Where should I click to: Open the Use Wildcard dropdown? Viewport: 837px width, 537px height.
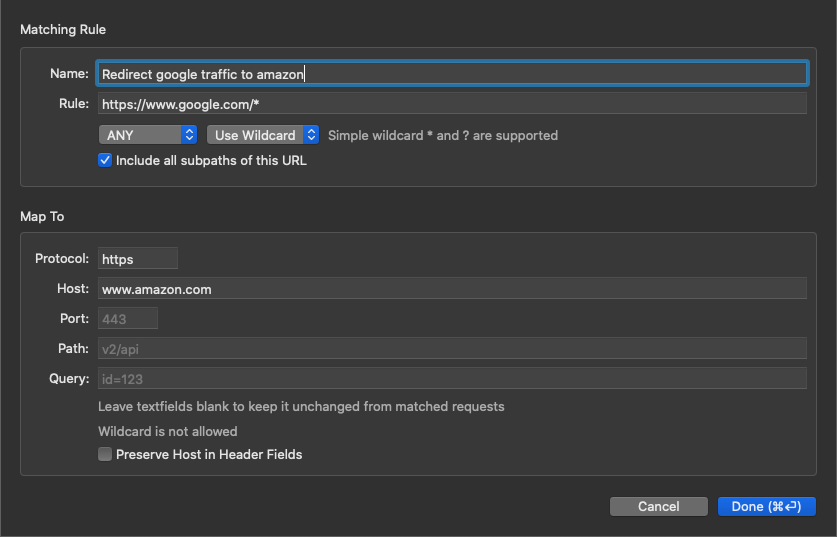[263, 135]
